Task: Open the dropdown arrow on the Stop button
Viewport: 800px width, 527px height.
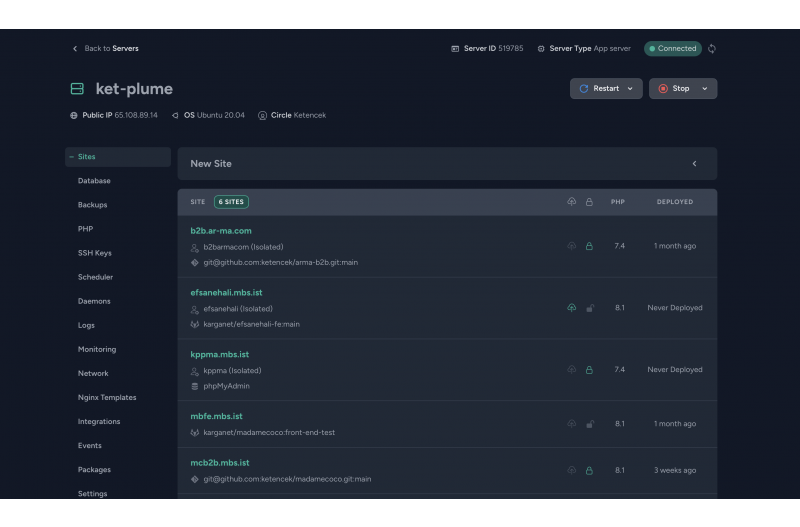Action: tap(705, 89)
